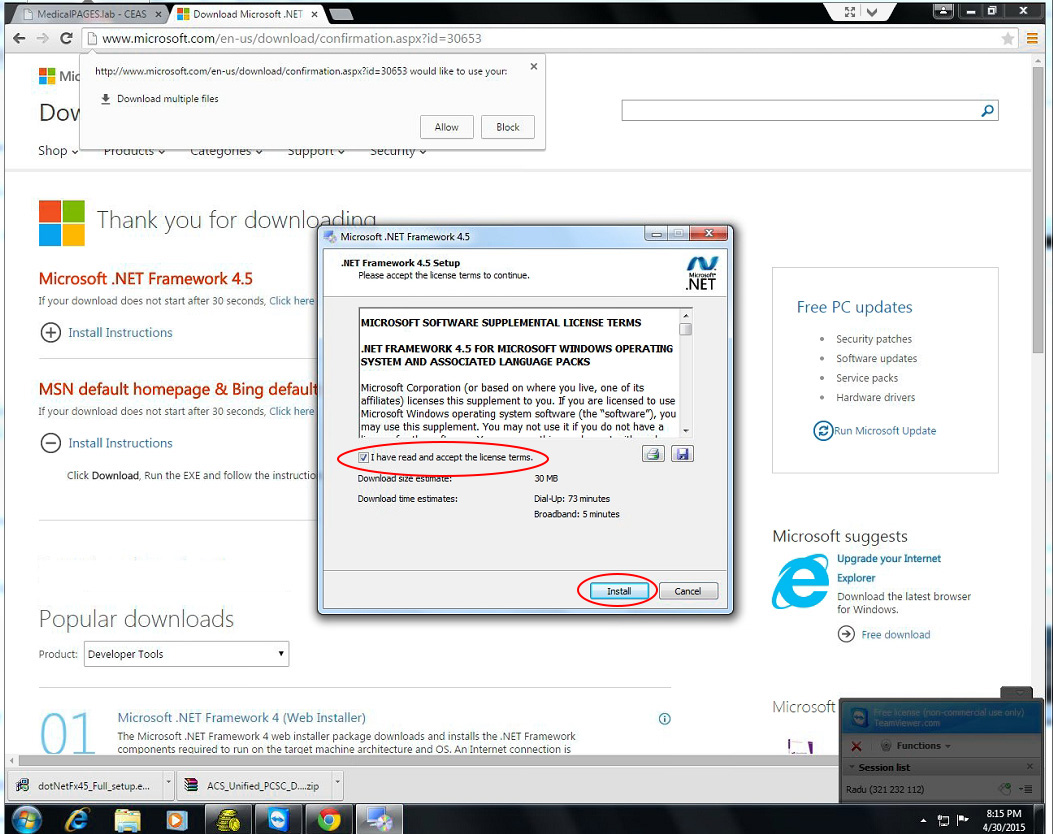Open a new Chrome tab
1053x834 pixels.
(x=341, y=14)
